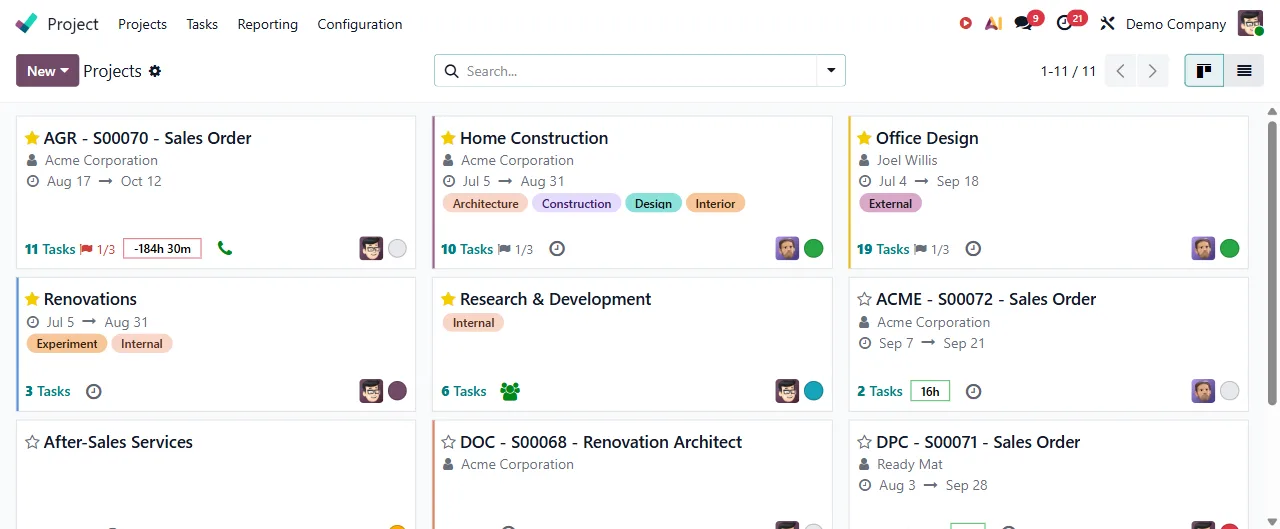Focus the Search input field

pyautogui.click(x=638, y=71)
